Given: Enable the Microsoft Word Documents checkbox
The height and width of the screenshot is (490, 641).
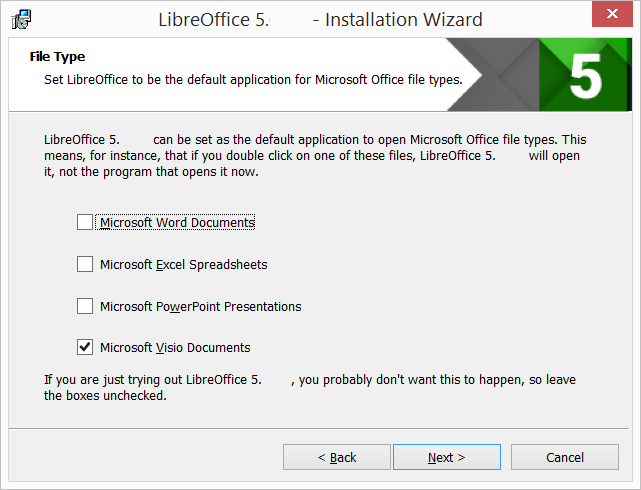Looking at the screenshot, I should tap(85, 223).
